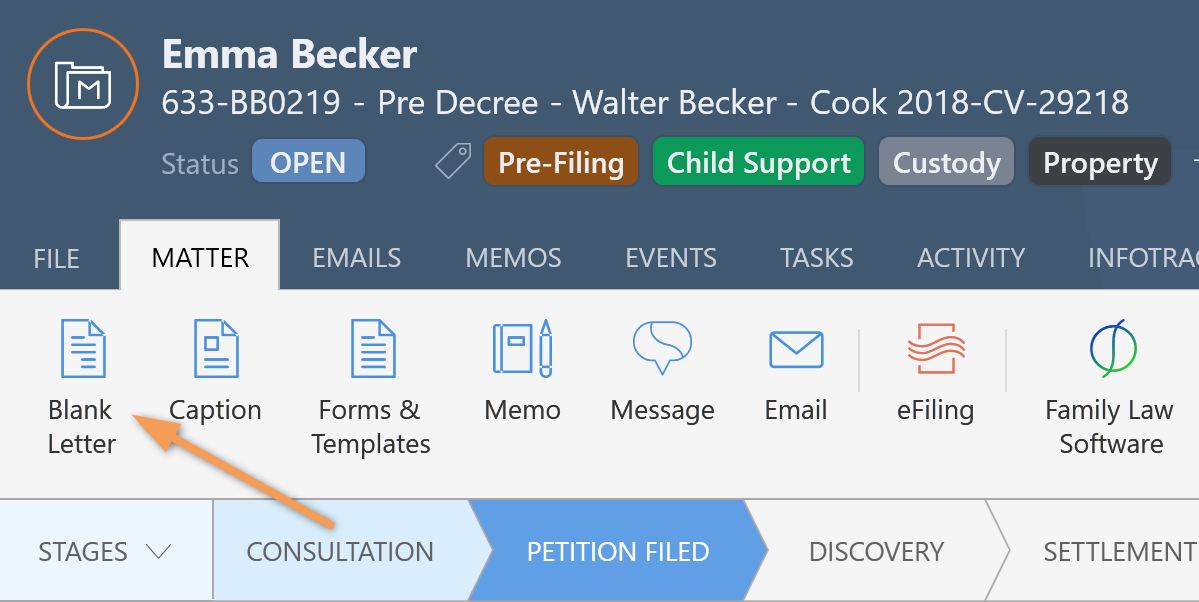Click the green Child Support tag

(759, 162)
